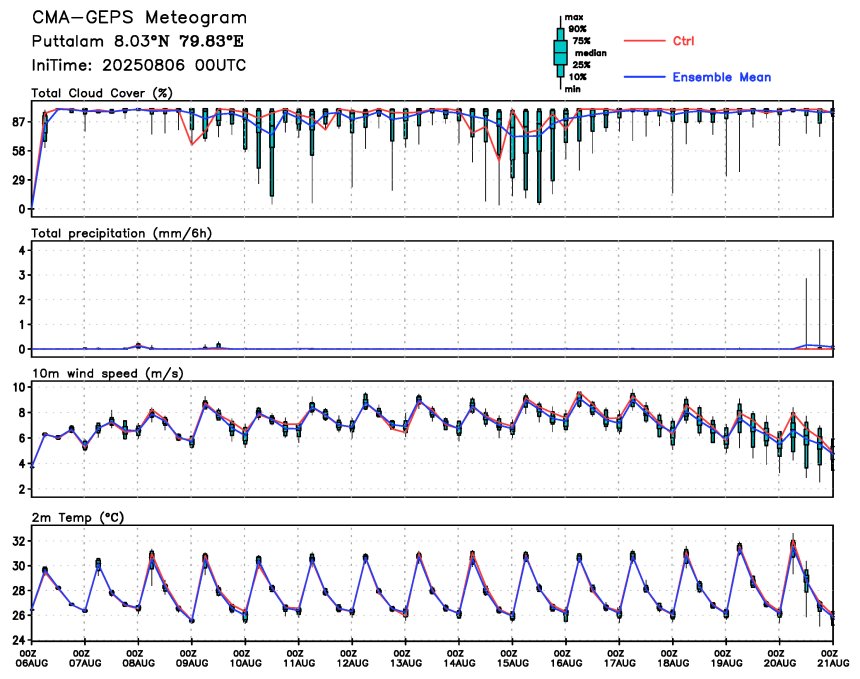Click the '75%' percentile legend label
Image resolution: width=860 pixels, height=679 pixels.
(x=581, y=41)
